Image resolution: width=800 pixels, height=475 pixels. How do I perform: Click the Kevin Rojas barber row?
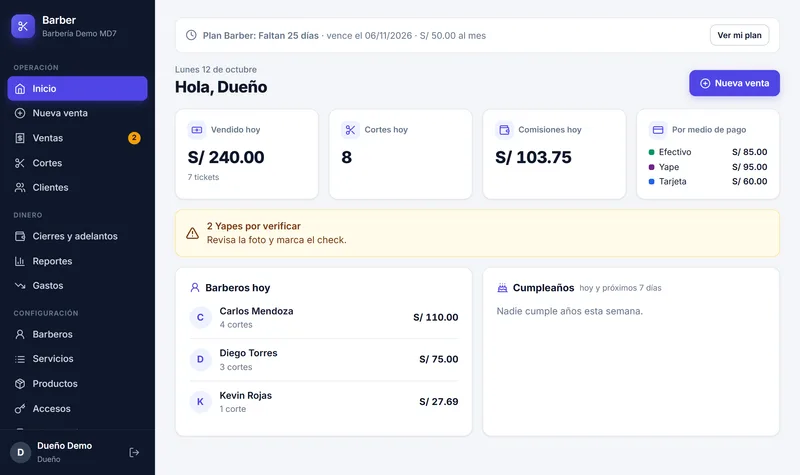(x=324, y=402)
